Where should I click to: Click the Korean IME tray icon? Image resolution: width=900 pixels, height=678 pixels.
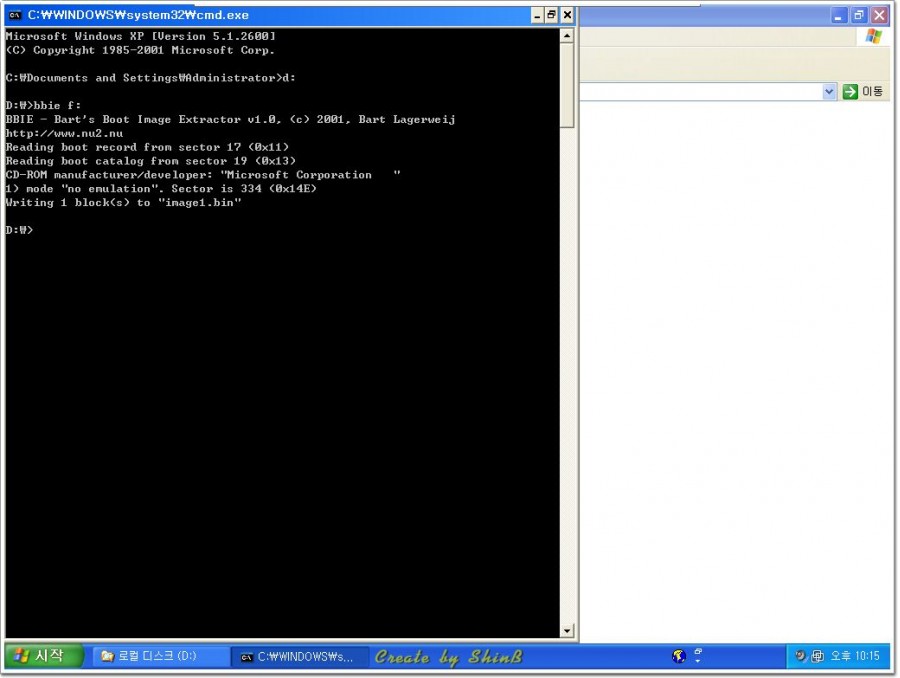coord(818,656)
